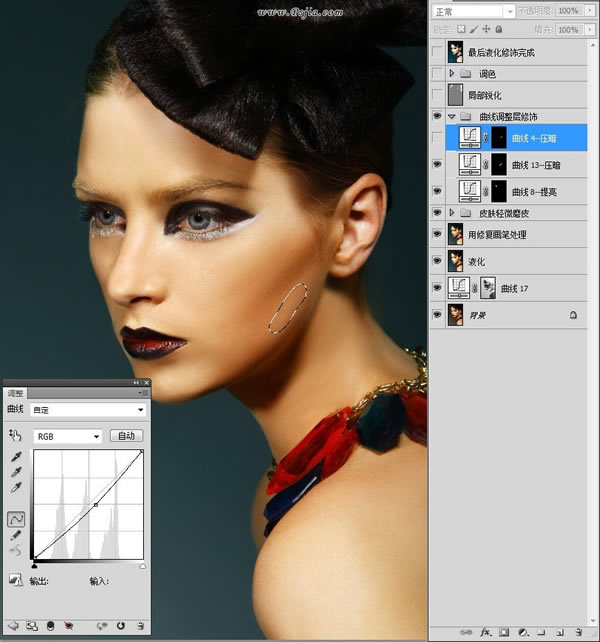Image resolution: width=600 pixels, height=642 pixels.
Task: Click the clip to layer icon
Action: point(50,626)
